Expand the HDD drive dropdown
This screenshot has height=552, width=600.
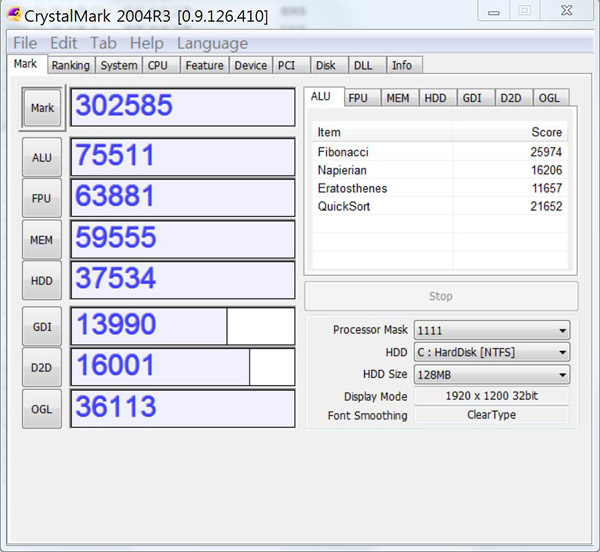coord(492,352)
